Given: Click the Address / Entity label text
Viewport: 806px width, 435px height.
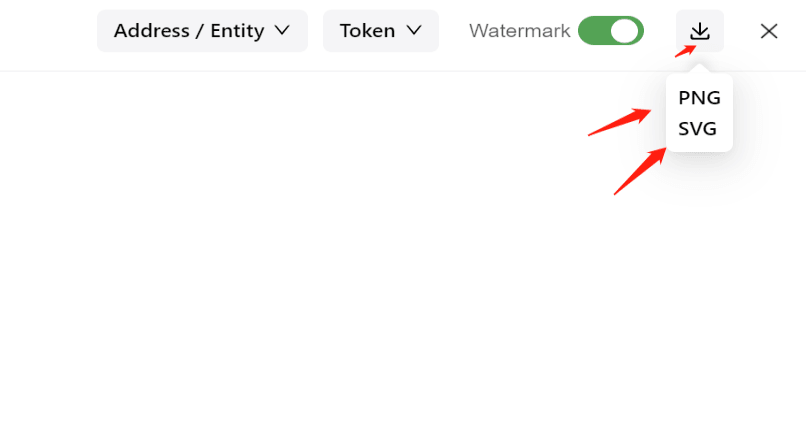Looking at the screenshot, I should tap(189, 31).
